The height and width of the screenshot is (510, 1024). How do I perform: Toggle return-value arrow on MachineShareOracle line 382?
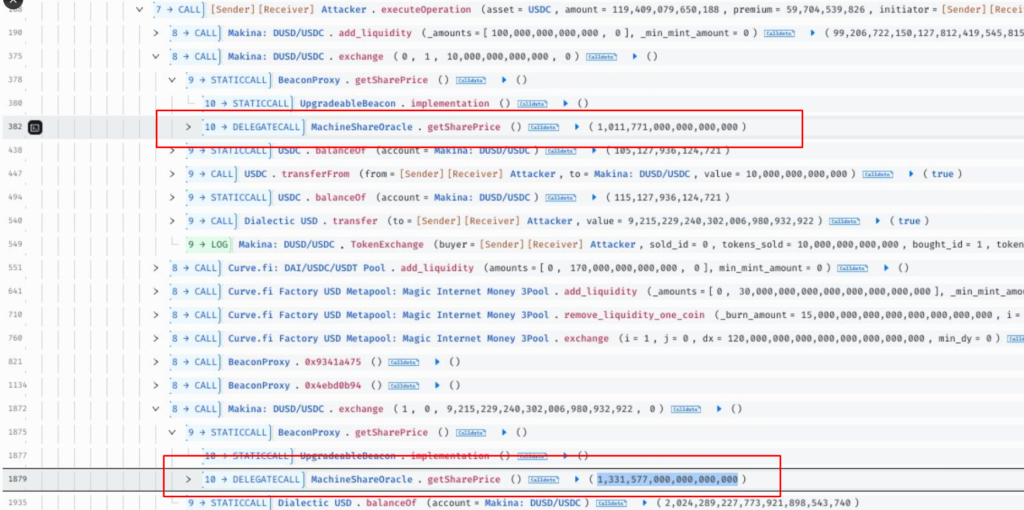(577, 127)
